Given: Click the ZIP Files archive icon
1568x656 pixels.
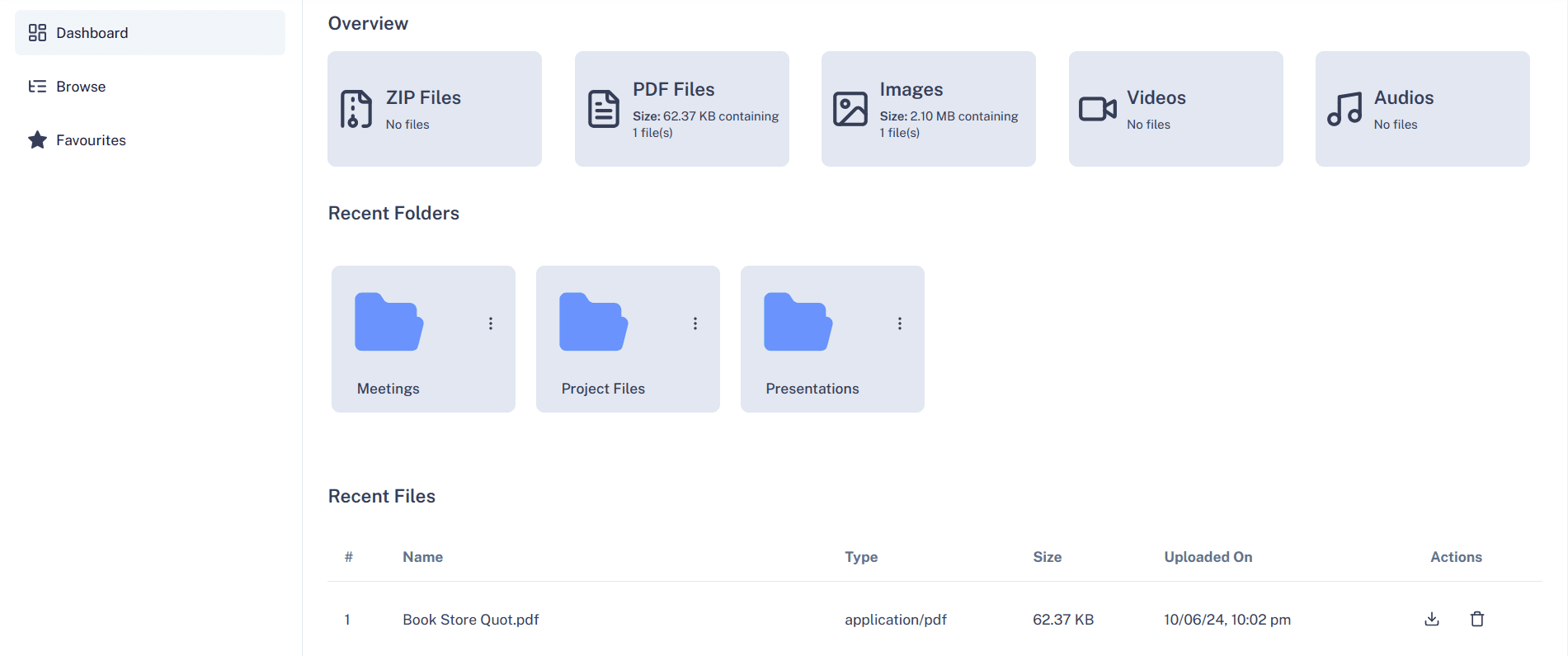Looking at the screenshot, I should point(356,109).
